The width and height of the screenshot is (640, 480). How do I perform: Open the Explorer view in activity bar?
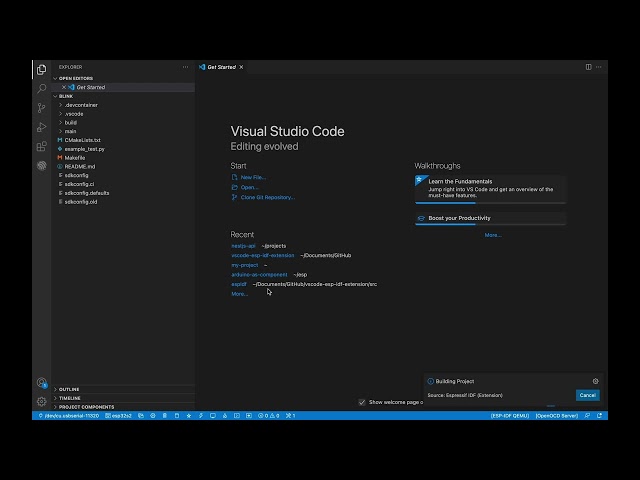point(41,69)
